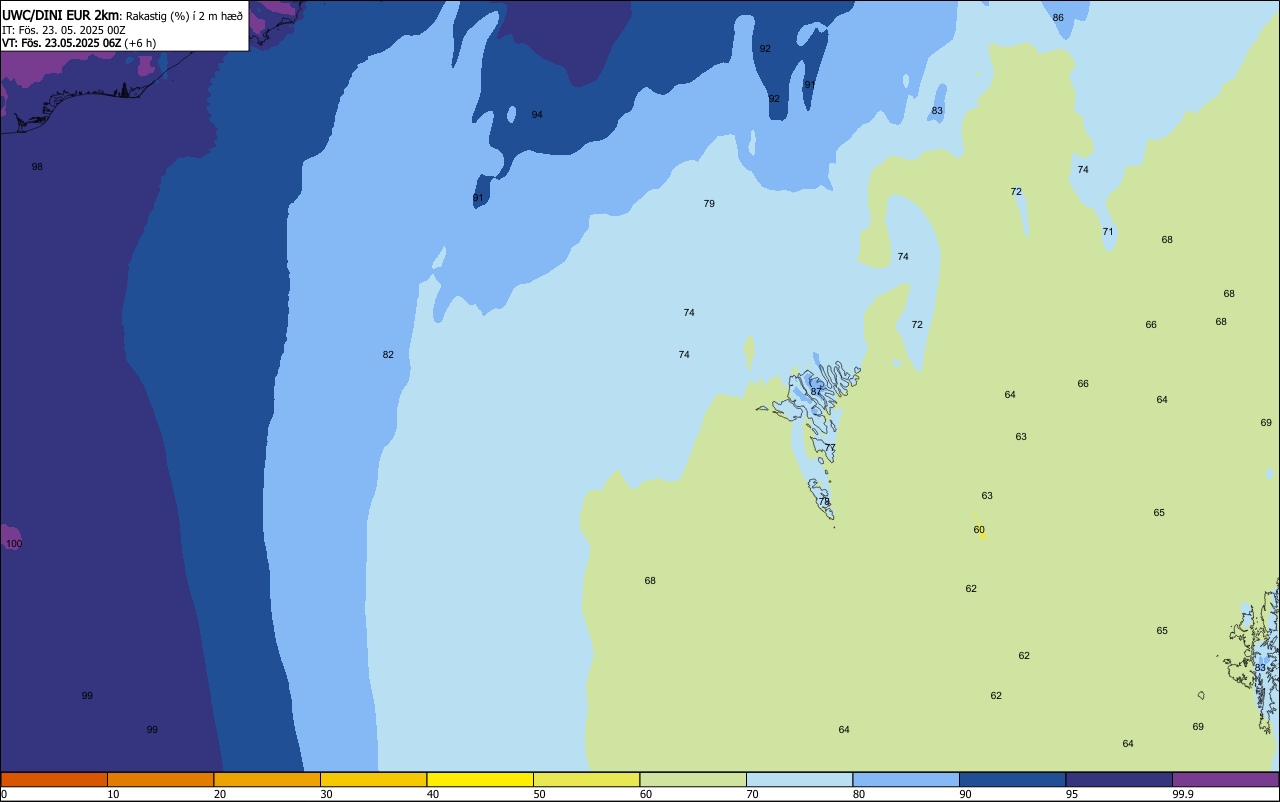Click the humidity value 79 on the map

click(709, 204)
